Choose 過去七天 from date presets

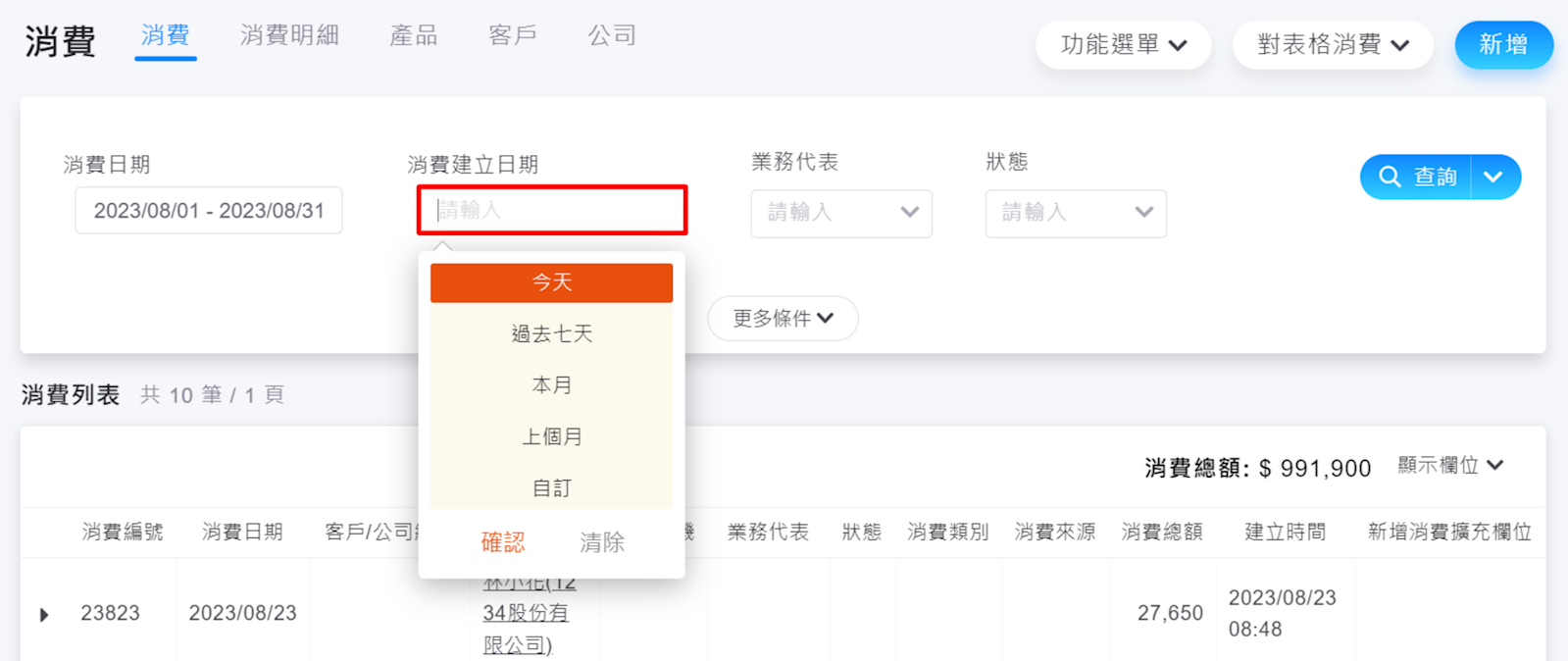(551, 334)
